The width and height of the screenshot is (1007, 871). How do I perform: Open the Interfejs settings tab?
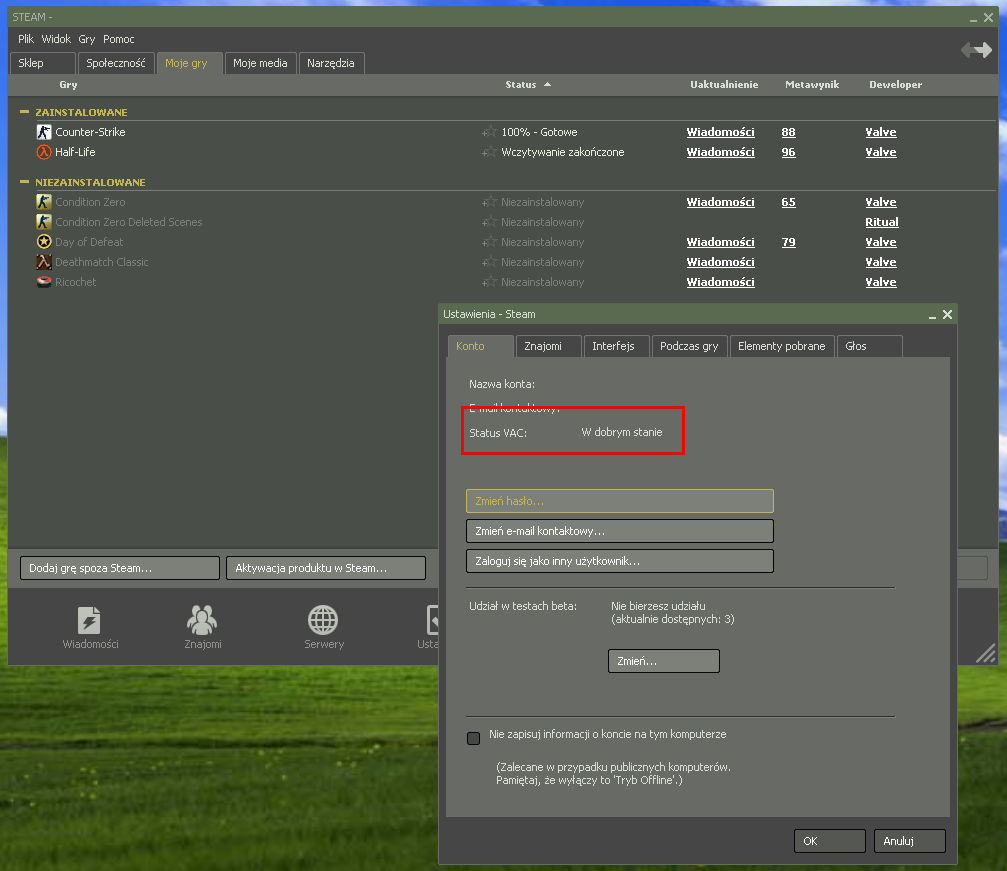(x=617, y=346)
